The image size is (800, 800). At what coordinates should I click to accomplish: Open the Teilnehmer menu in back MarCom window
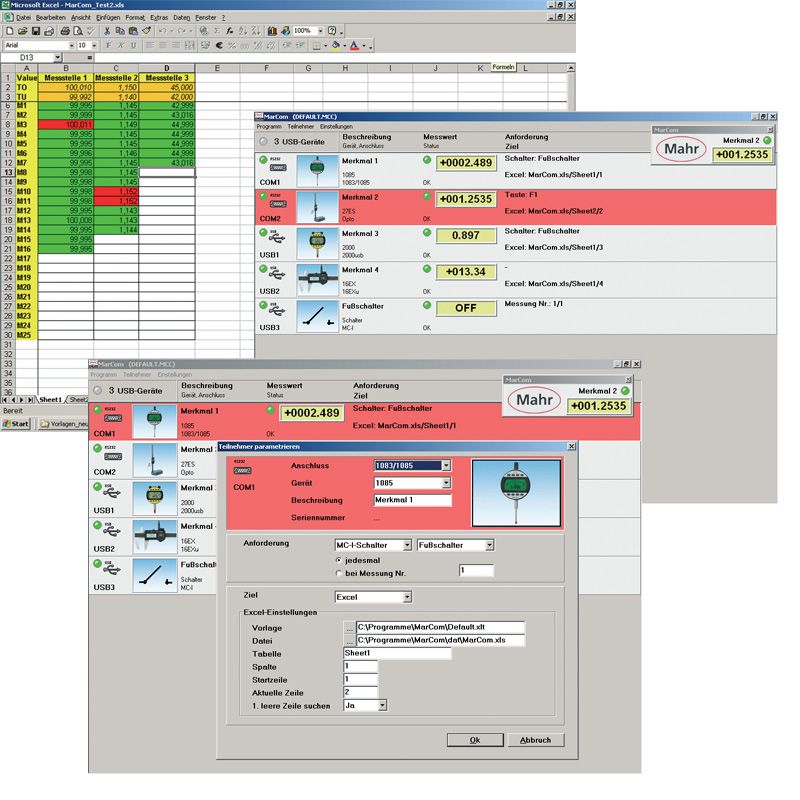tap(301, 127)
